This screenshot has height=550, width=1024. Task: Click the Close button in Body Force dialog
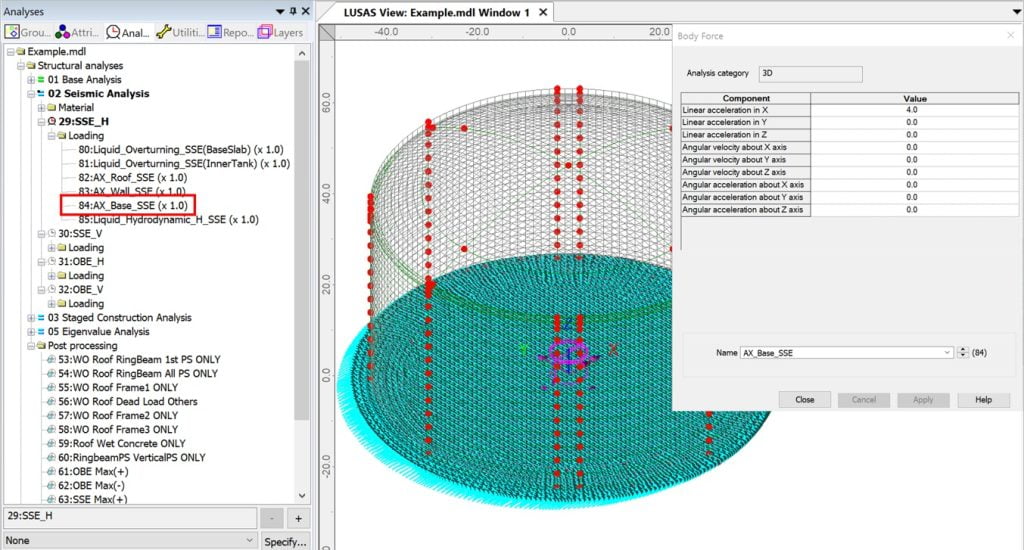point(804,399)
